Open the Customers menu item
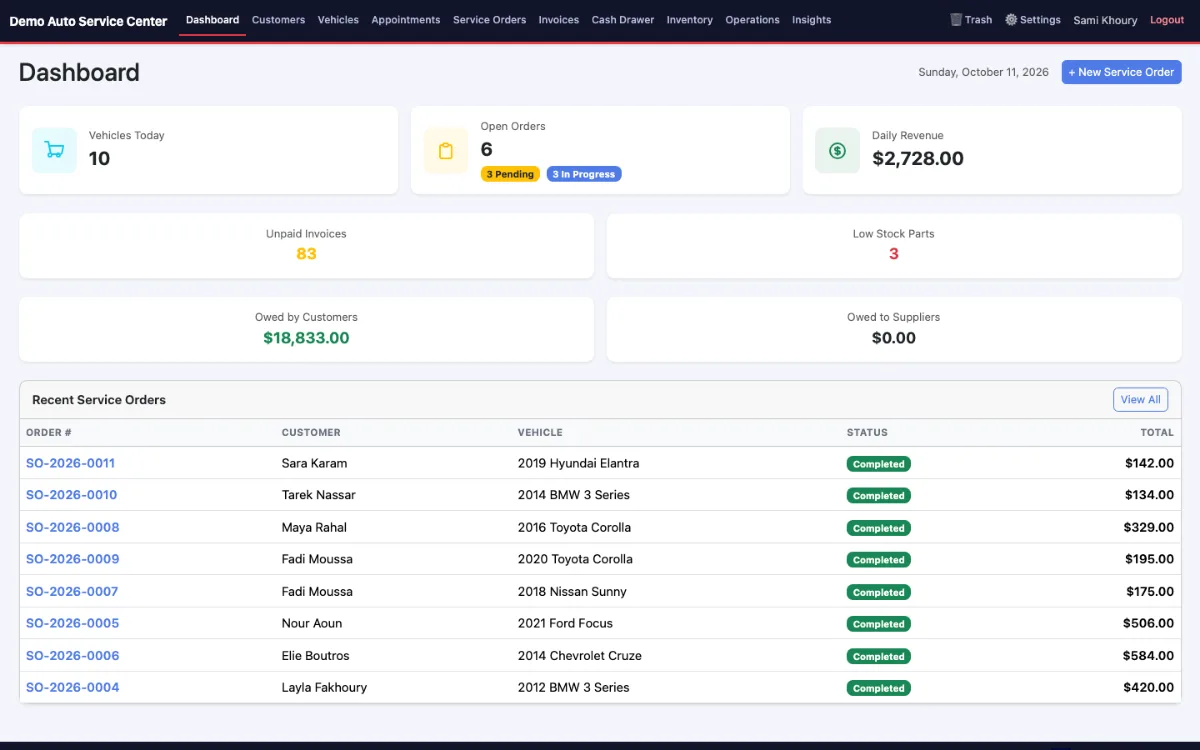Image resolution: width=1200 pixels, height=750 pixels. pyautogui.click(x=278, y=20)
